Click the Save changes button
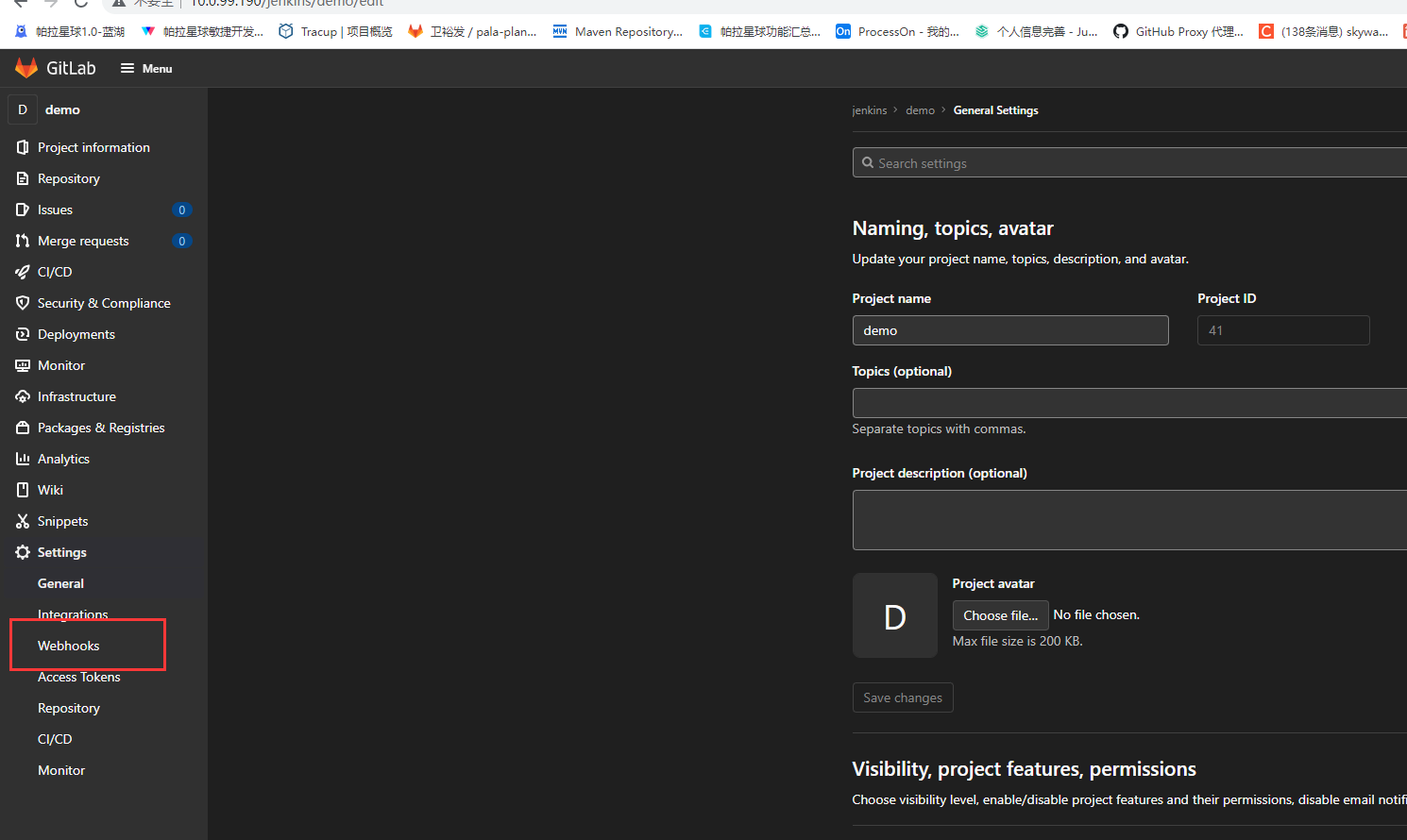The width and height of the screenshot is (1407, 840). click(x=903, y=697)
